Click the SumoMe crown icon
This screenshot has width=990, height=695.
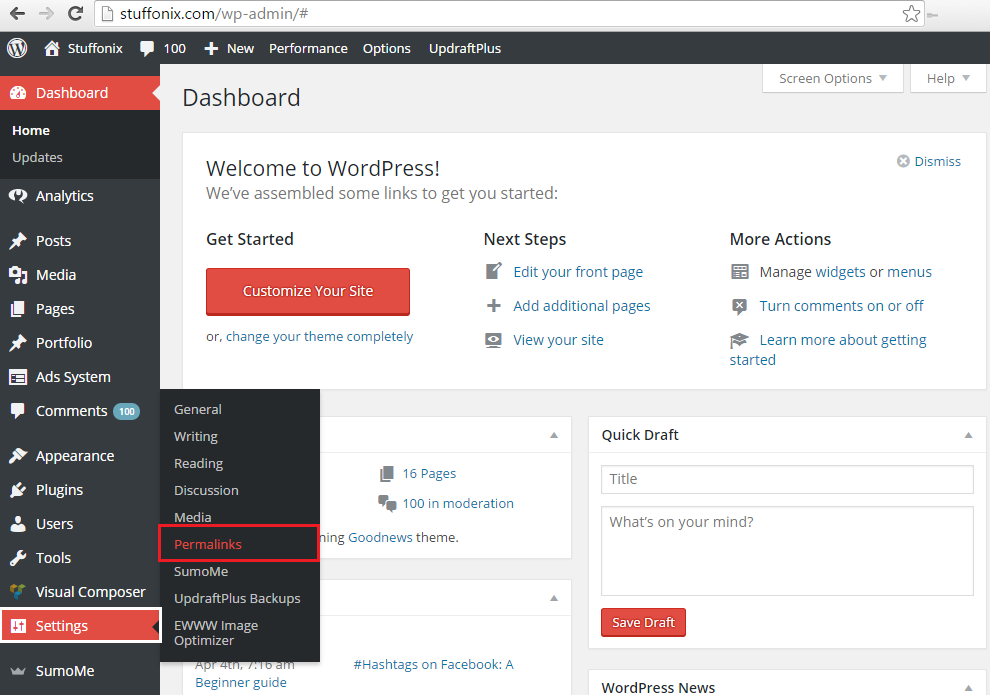[x=18, y=671]
